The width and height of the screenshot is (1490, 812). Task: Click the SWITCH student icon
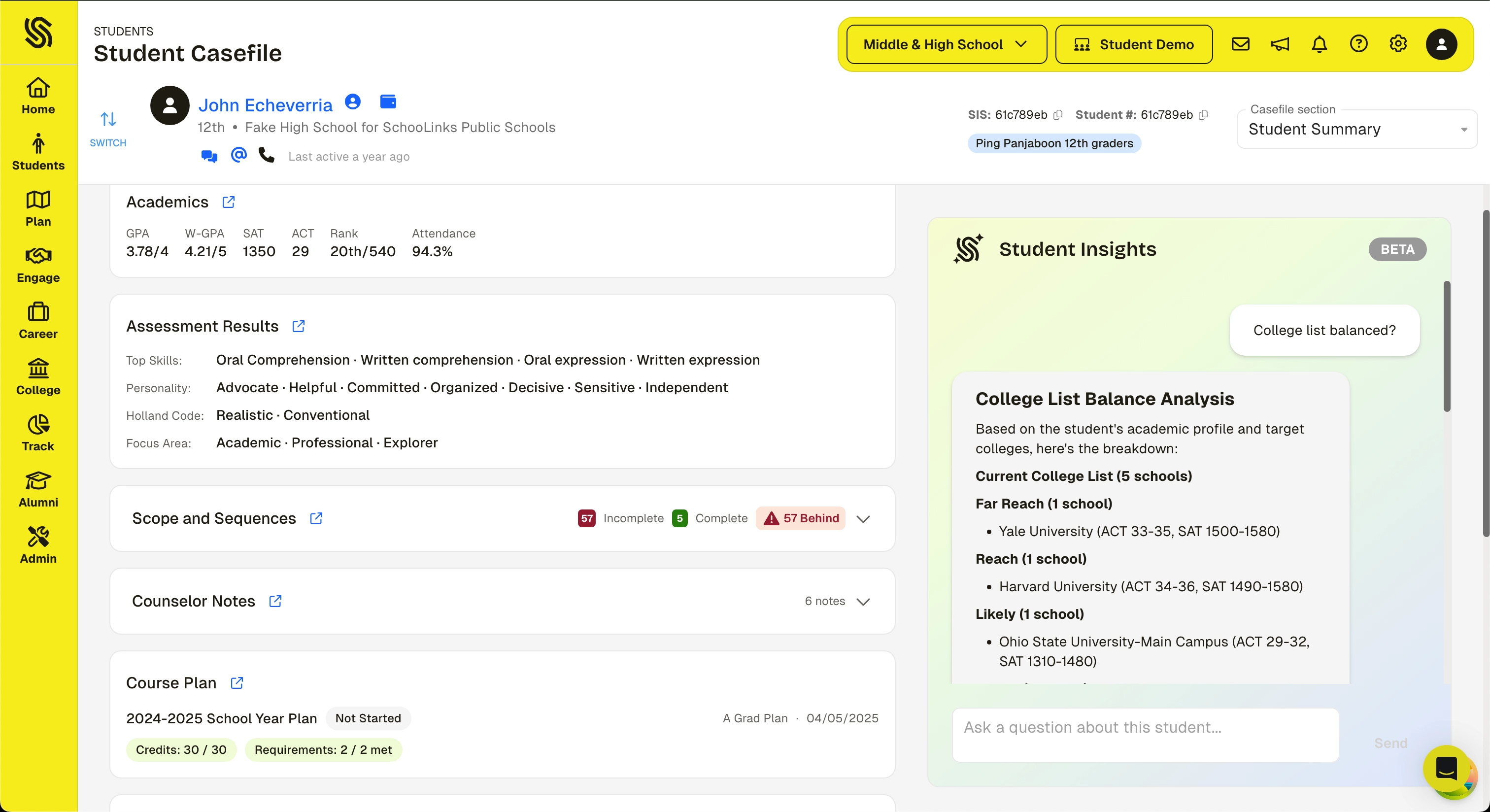pyautogui.click(x=107, y=120)
